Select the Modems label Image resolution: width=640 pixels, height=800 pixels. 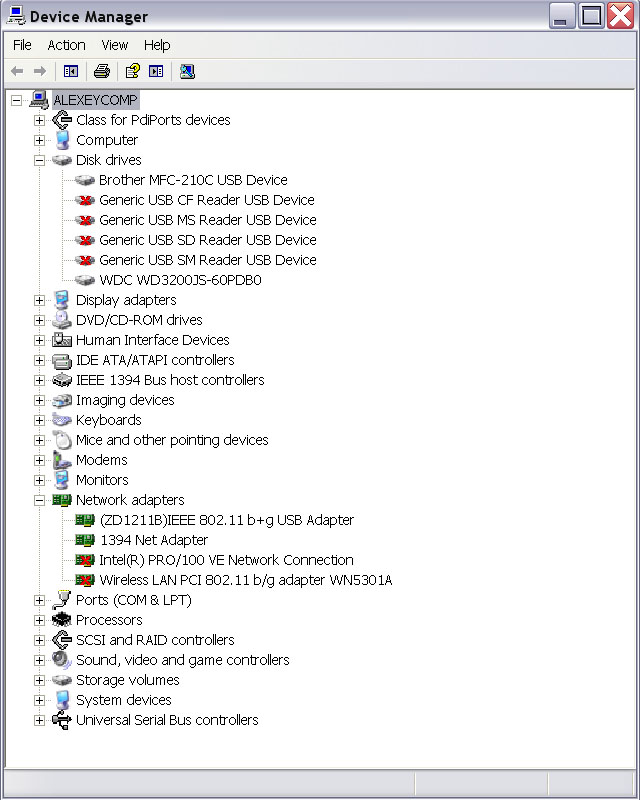point(102,460)
